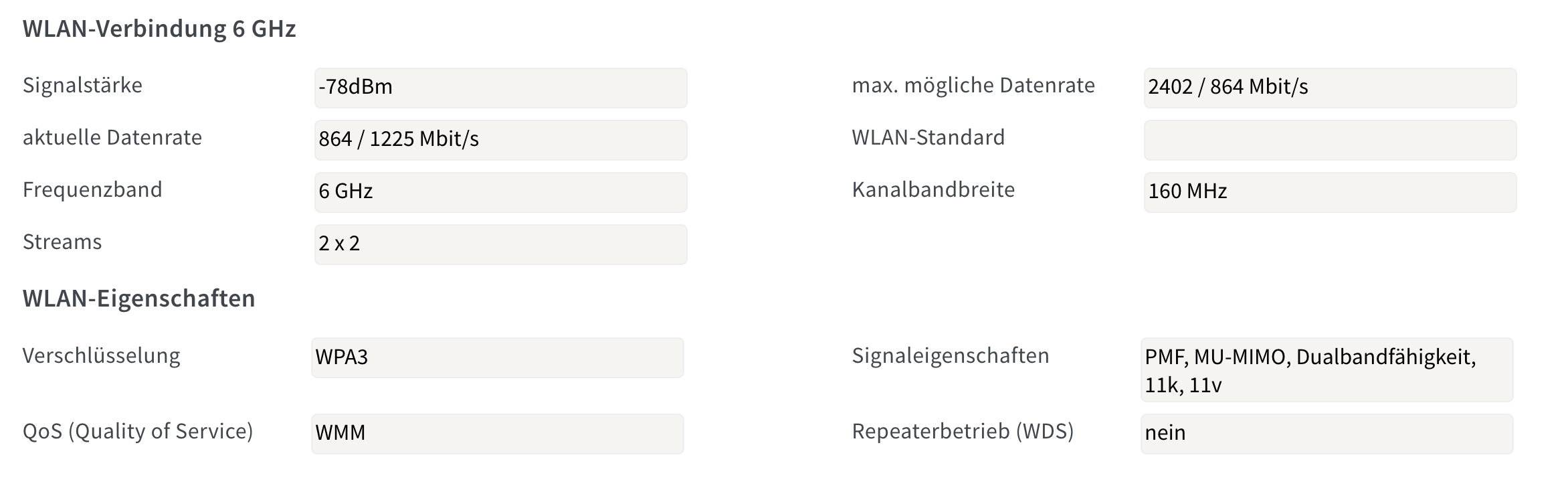Click the WLAN-Standard label text
This screenshot has width=1568, height=498.
(x=928, y=138)
